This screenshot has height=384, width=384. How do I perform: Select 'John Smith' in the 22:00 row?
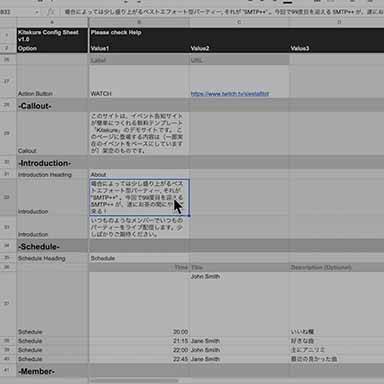pyautogui.click(x=239, y=350)
